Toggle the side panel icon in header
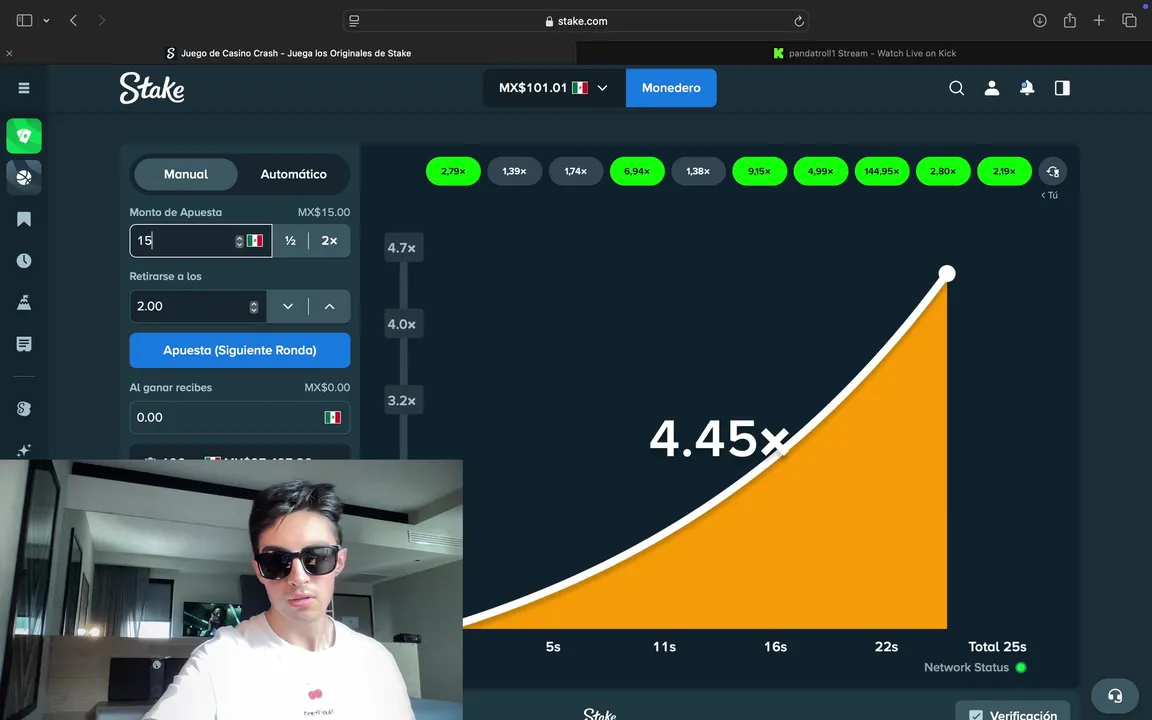The height and width of the screenshot is (720, 1152). pyautogui.click(x=1062, y=88)
